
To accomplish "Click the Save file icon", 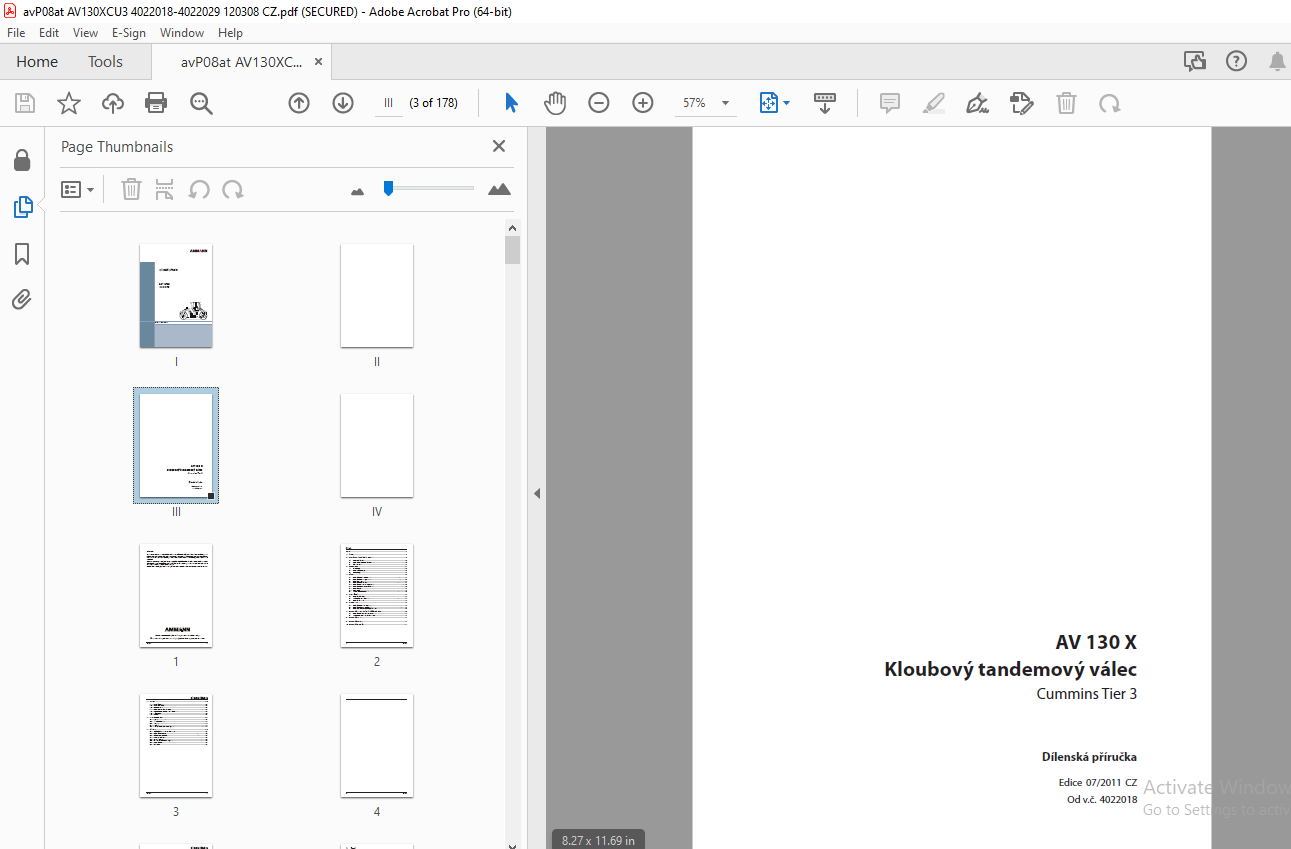I will tap(25, 103).
